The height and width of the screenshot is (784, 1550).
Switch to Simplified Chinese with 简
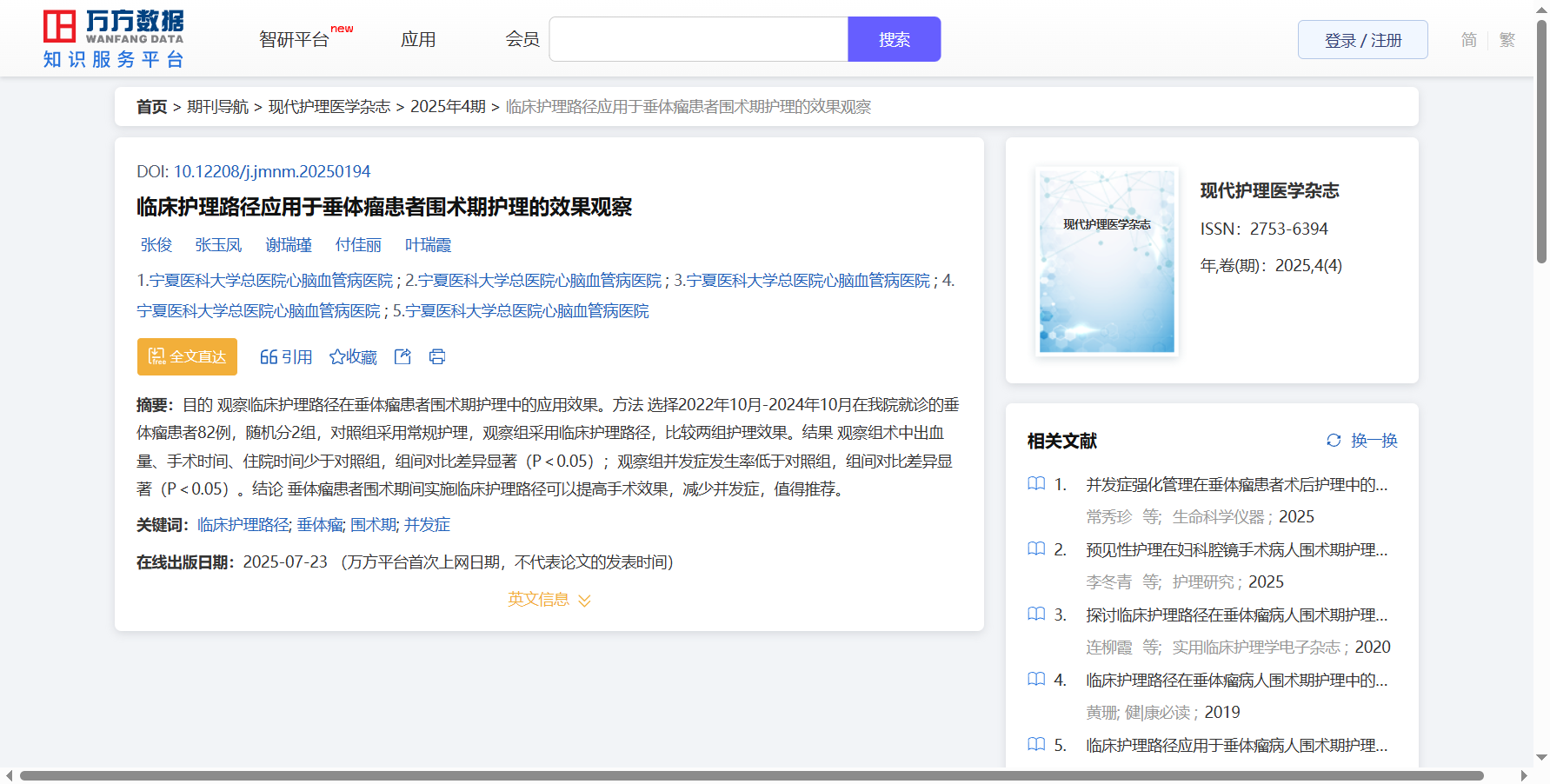[1468, 40]
